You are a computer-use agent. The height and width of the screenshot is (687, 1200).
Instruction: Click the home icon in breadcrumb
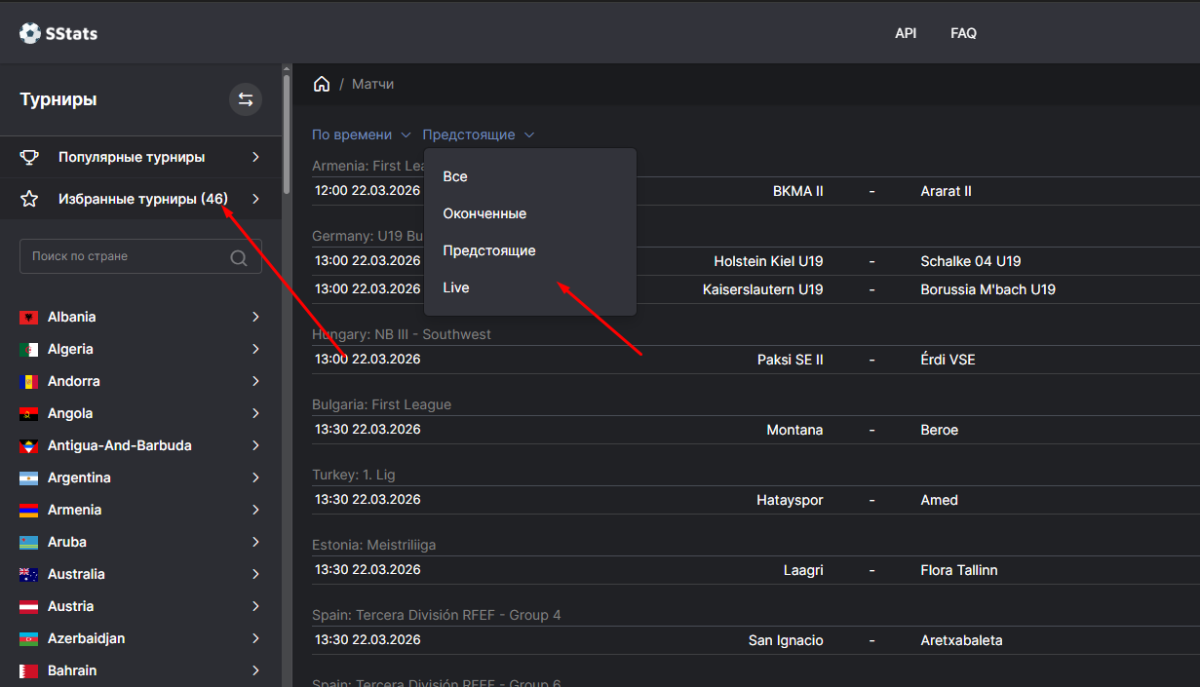[322, 84]
